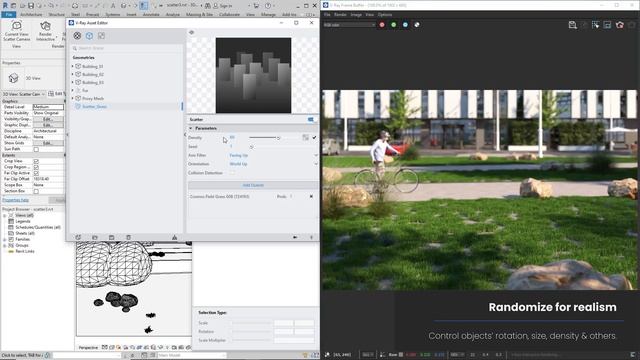The image size is (640, 360).
Task: Delete the selected asset with trash icon
Action: (x=128, y=237)
